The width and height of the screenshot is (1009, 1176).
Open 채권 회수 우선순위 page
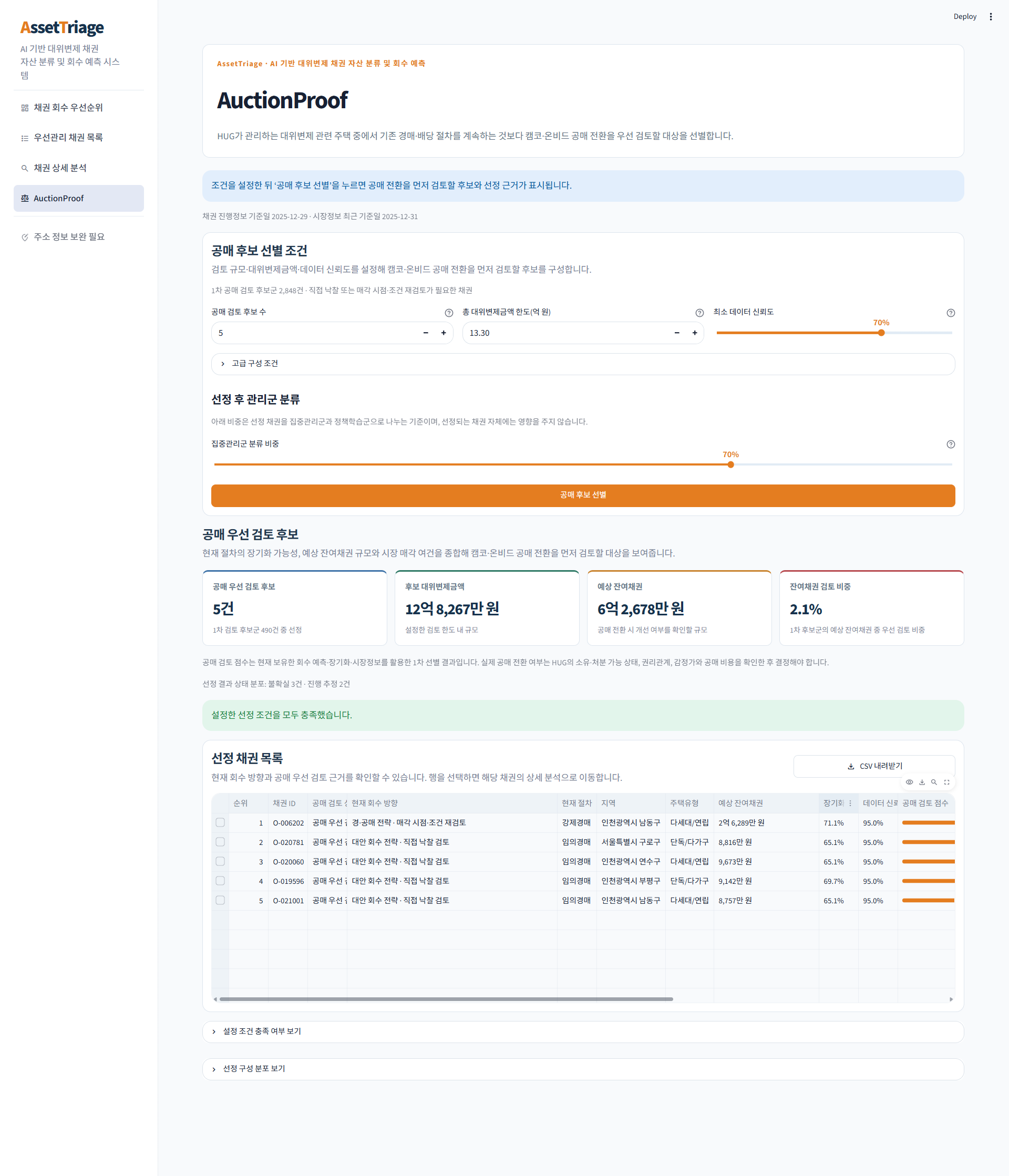[79, 108]
